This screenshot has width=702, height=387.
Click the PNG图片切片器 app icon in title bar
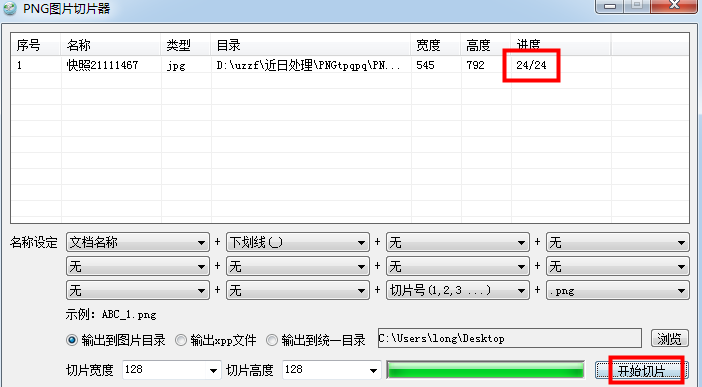(10, 8)
